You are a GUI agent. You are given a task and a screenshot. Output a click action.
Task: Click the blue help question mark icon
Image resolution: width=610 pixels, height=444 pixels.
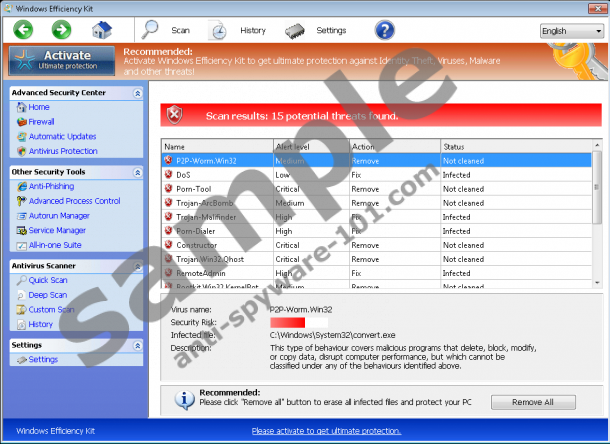point(382,30)
